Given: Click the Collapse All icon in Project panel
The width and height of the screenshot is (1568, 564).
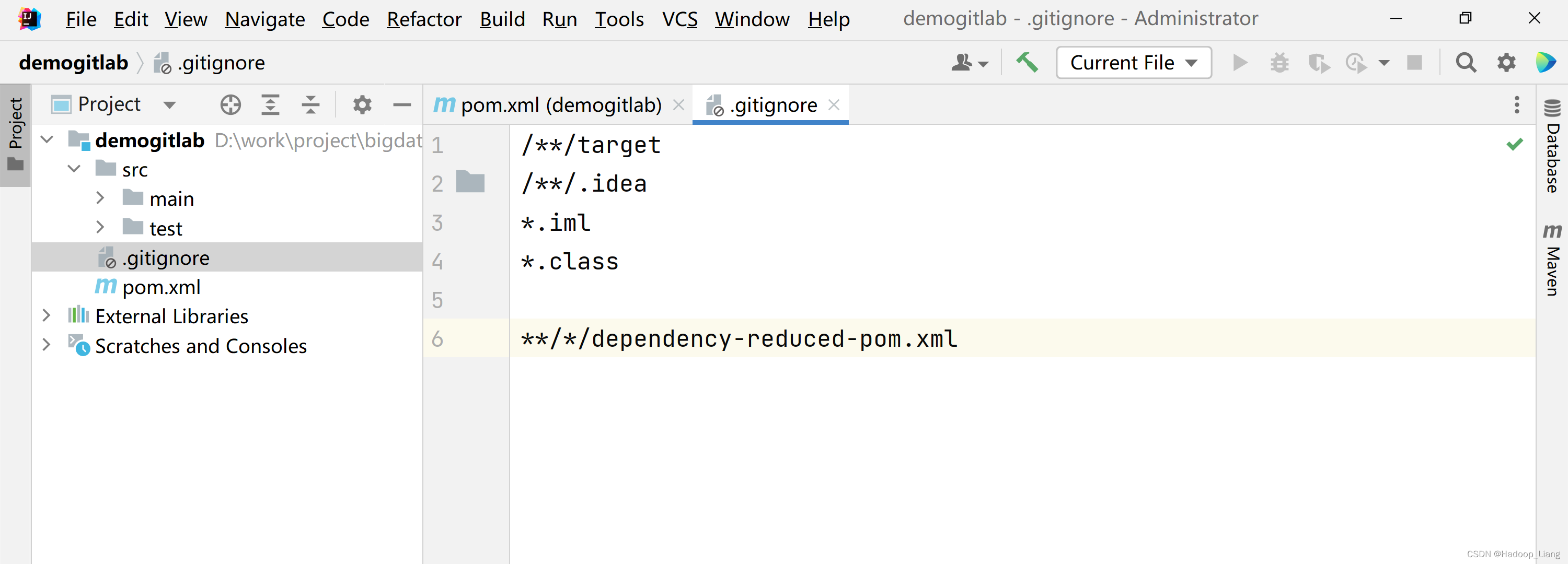Looking at the screenshot, I should coord(310,104).
